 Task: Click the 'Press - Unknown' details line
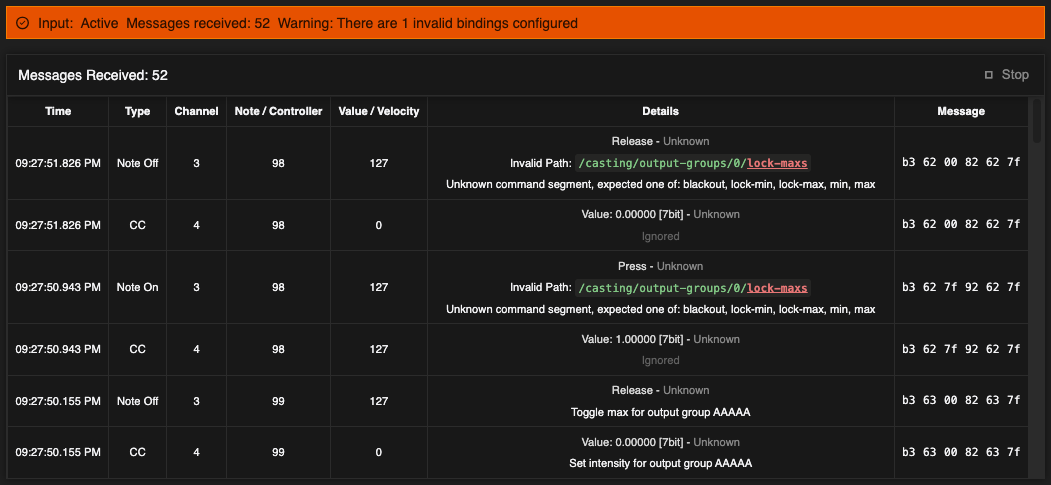coord(660,266)
